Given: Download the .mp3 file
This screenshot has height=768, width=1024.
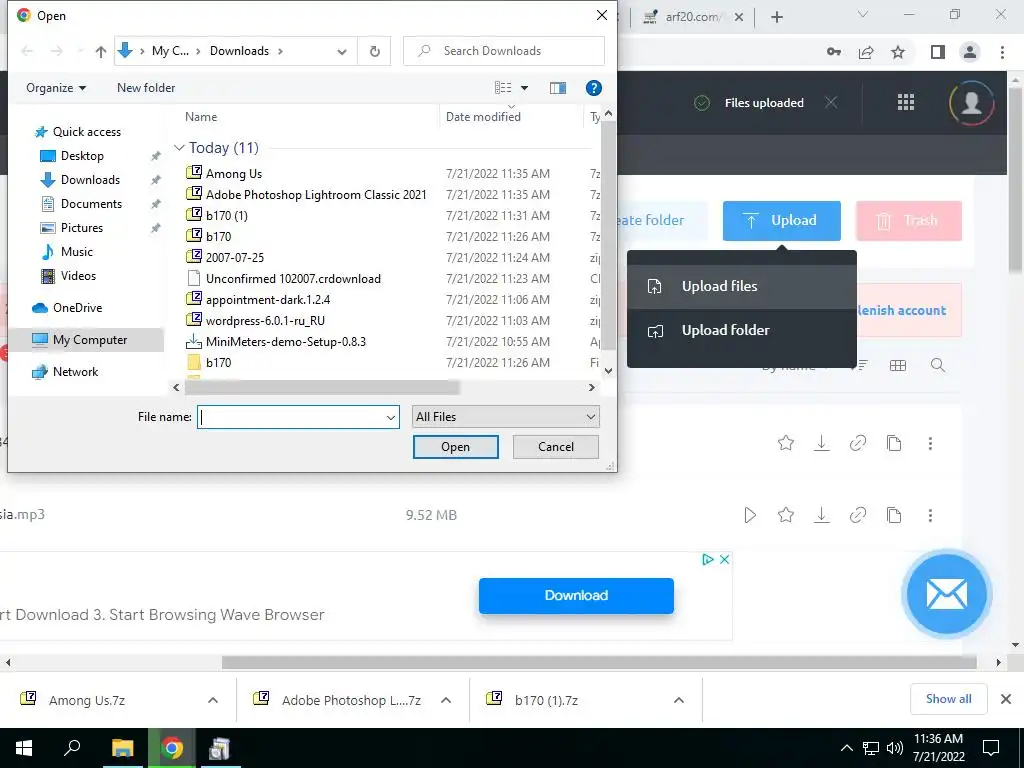Looking at the screenshot, I should coord(822,515).
